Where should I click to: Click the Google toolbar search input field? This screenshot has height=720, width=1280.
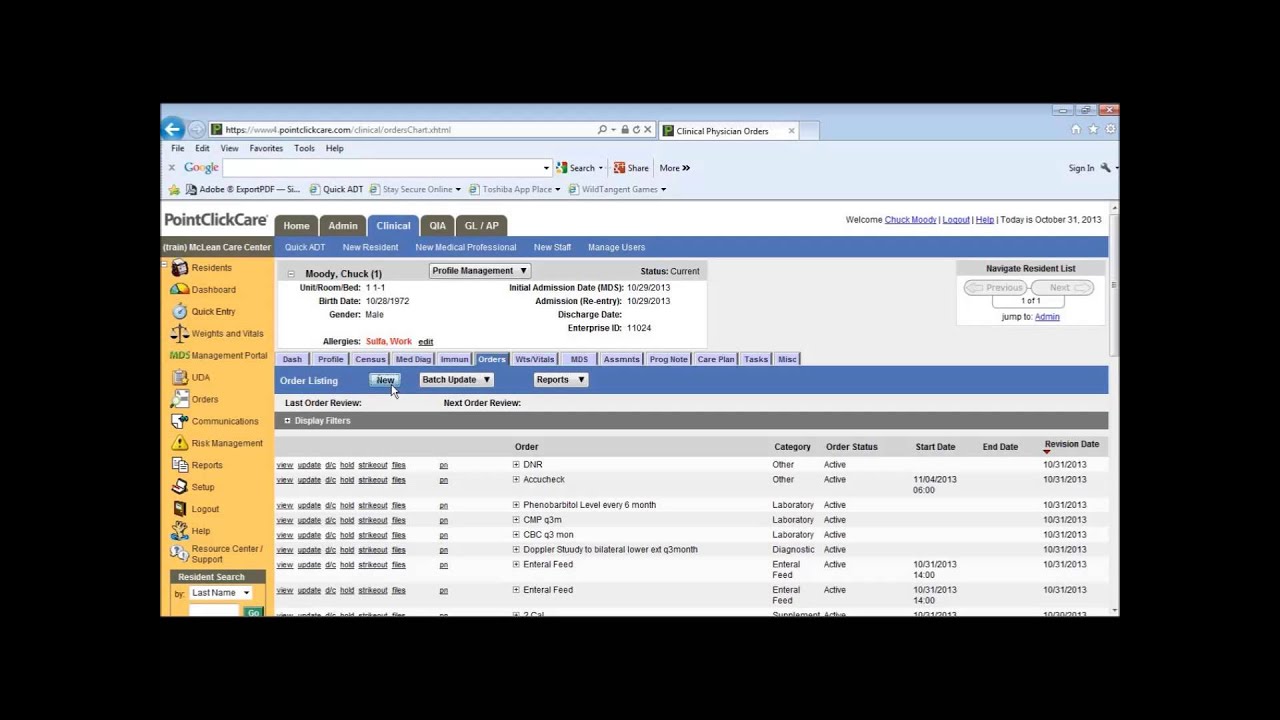386,168
